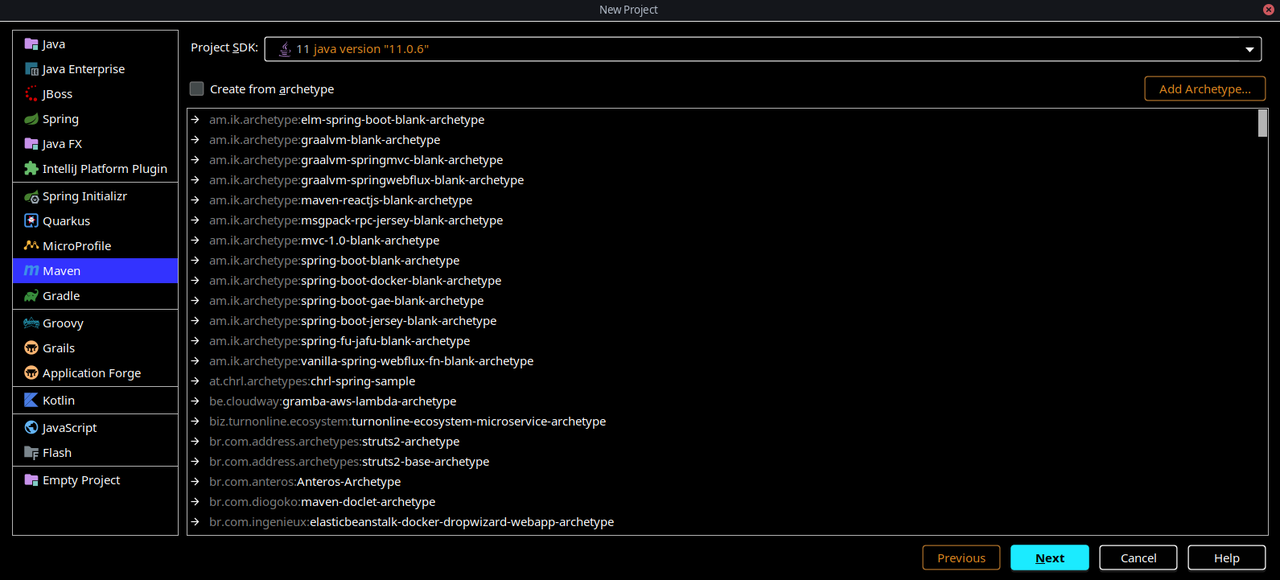Select spring-boot-gae-blank-archetype row
Viewport: 1280px width, 580px height.
(x=721, y=301)
